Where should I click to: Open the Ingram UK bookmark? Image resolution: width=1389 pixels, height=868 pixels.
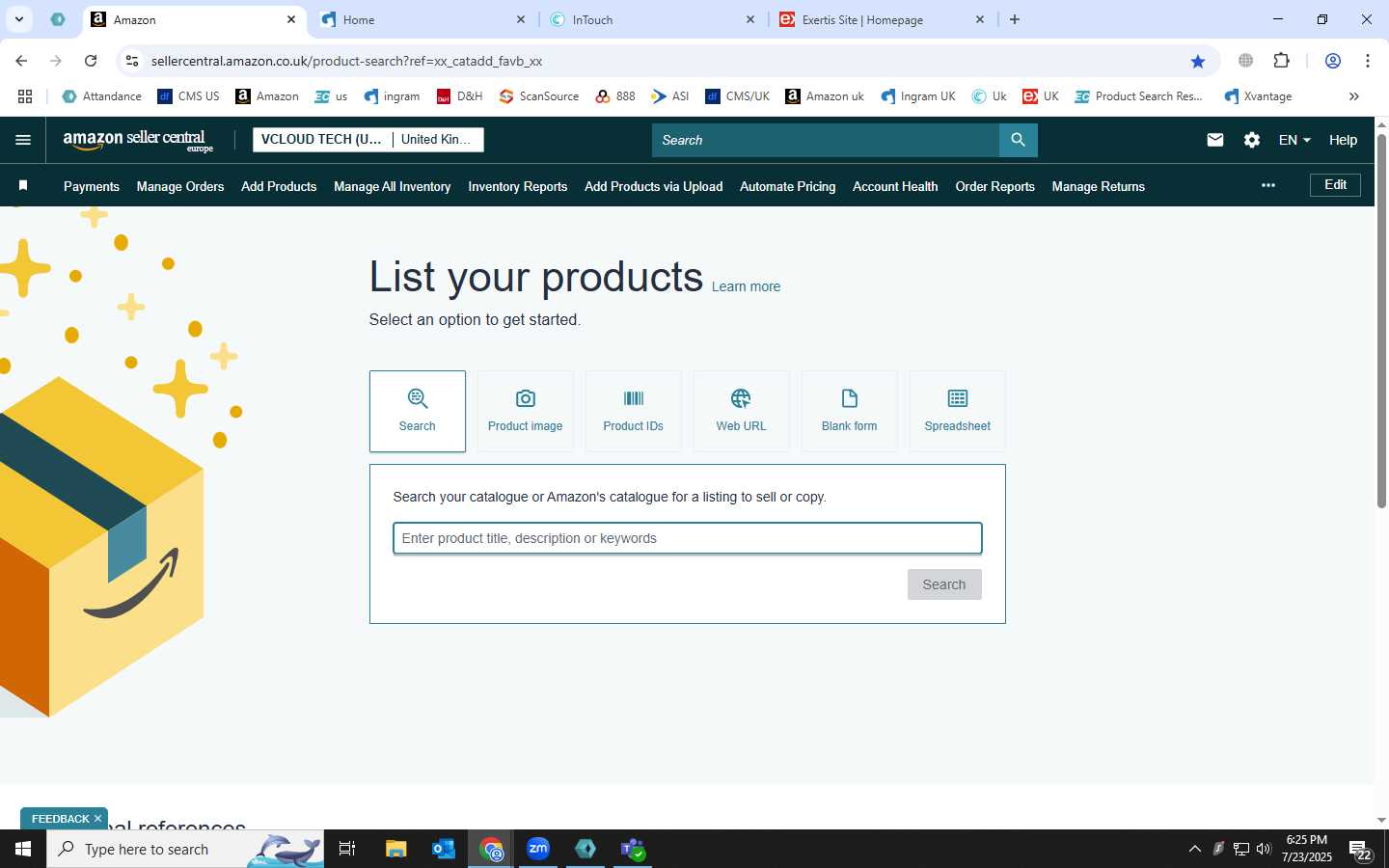click(918, 96)
